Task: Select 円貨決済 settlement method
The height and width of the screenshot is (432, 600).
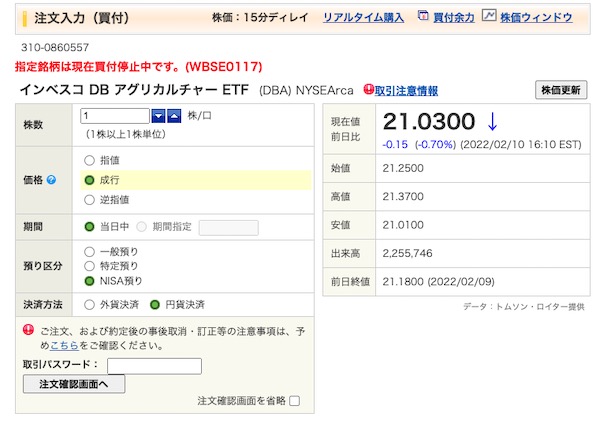Action: 155,305
